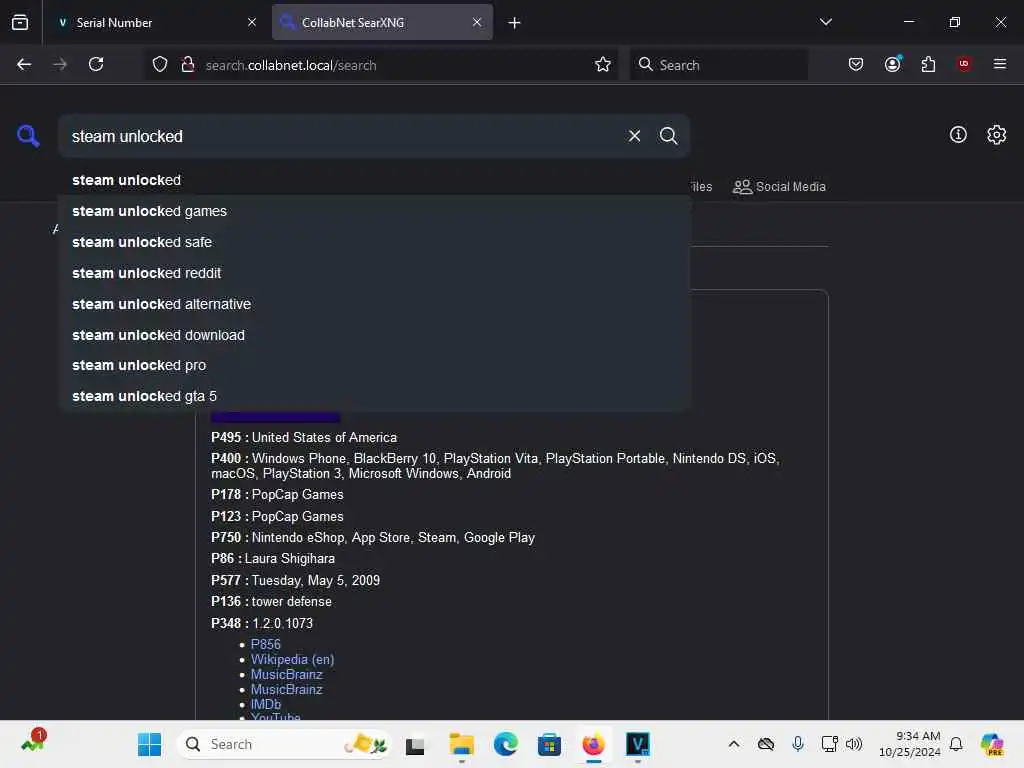Open the first MusicBrainz link

(287, 674)
